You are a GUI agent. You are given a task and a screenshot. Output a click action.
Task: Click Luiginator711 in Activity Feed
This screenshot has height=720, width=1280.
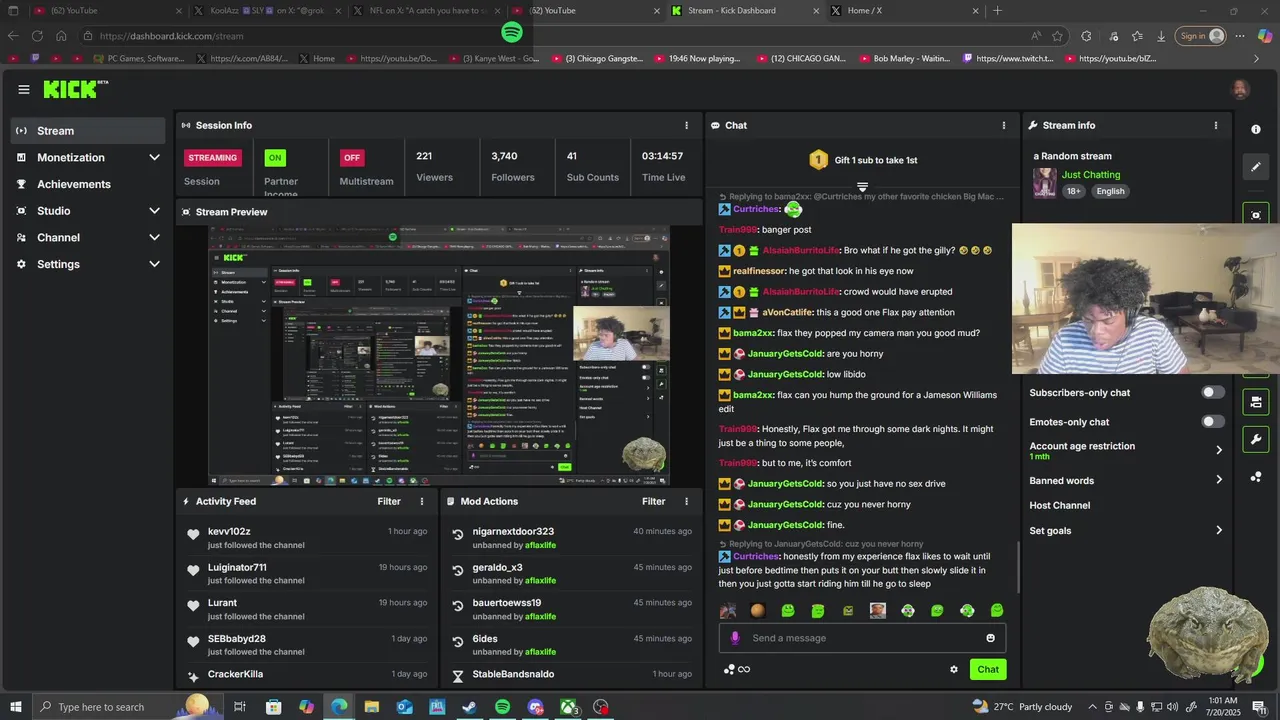[237, 567]
